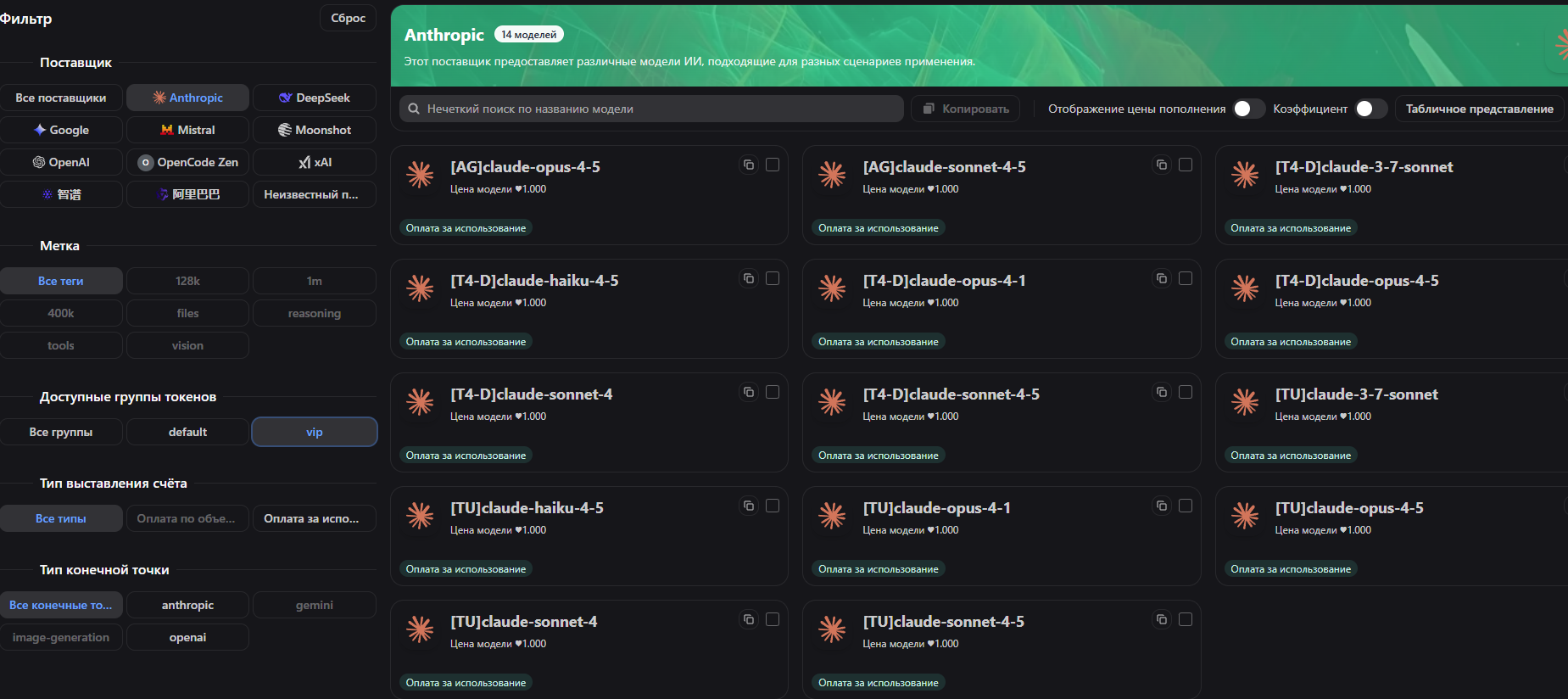1568x699 pixels.
Task: Copy the [T4-D]claude-opus-4-1 model name
Action: tap(1162, 278)
